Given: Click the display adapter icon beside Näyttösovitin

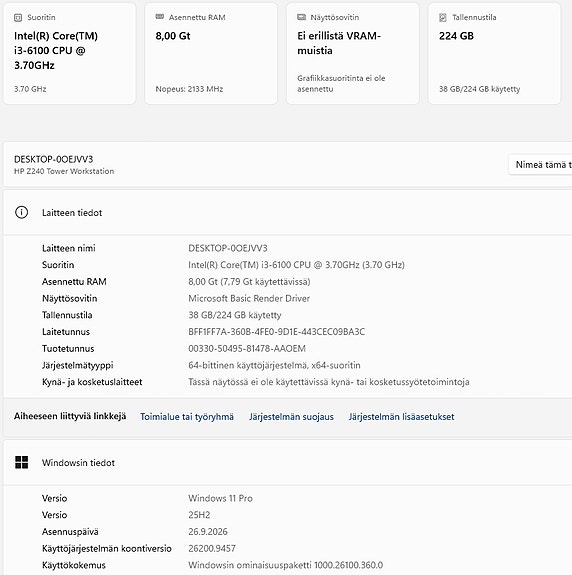Looking at the screenshot, I should pos(301,17).
